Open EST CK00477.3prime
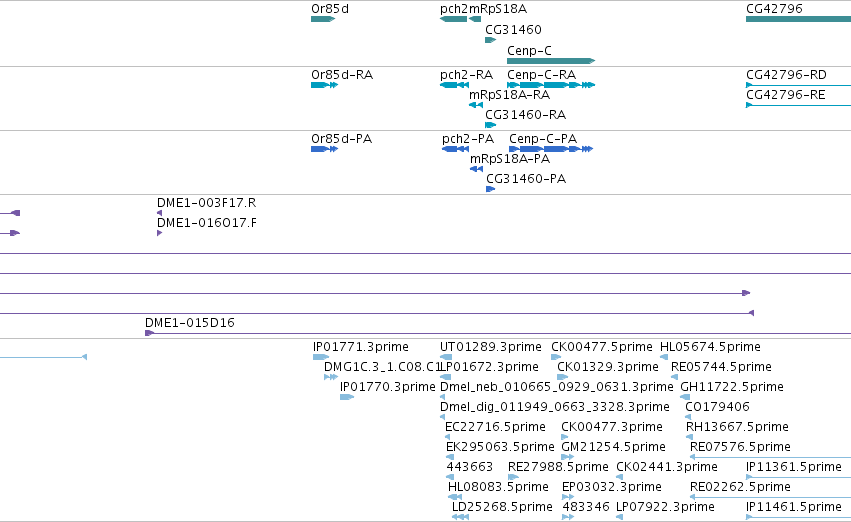Screen dimensions: 851x522 pos(564,437)
